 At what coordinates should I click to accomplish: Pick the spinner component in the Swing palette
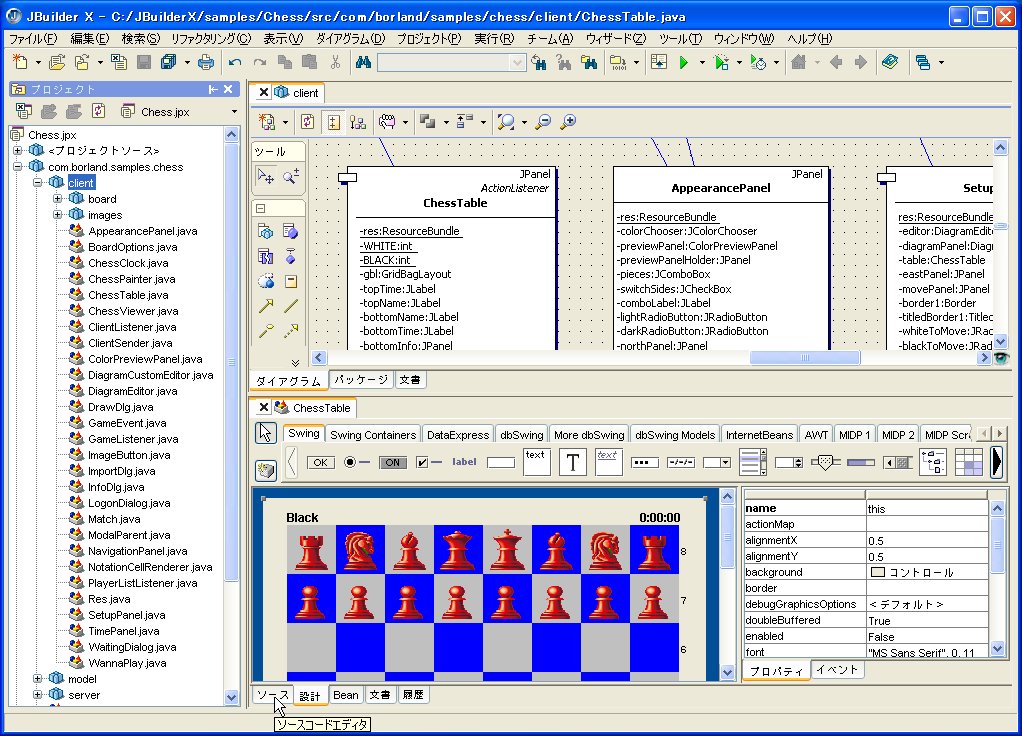(x=789, y=462)
